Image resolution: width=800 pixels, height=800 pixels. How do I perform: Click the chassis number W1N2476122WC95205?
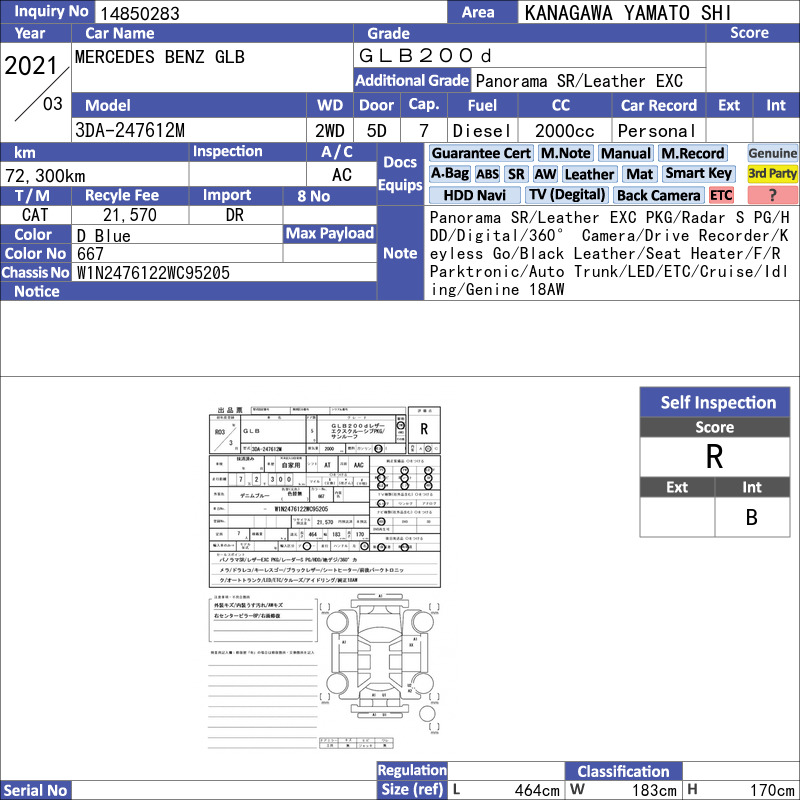point(153,273)
